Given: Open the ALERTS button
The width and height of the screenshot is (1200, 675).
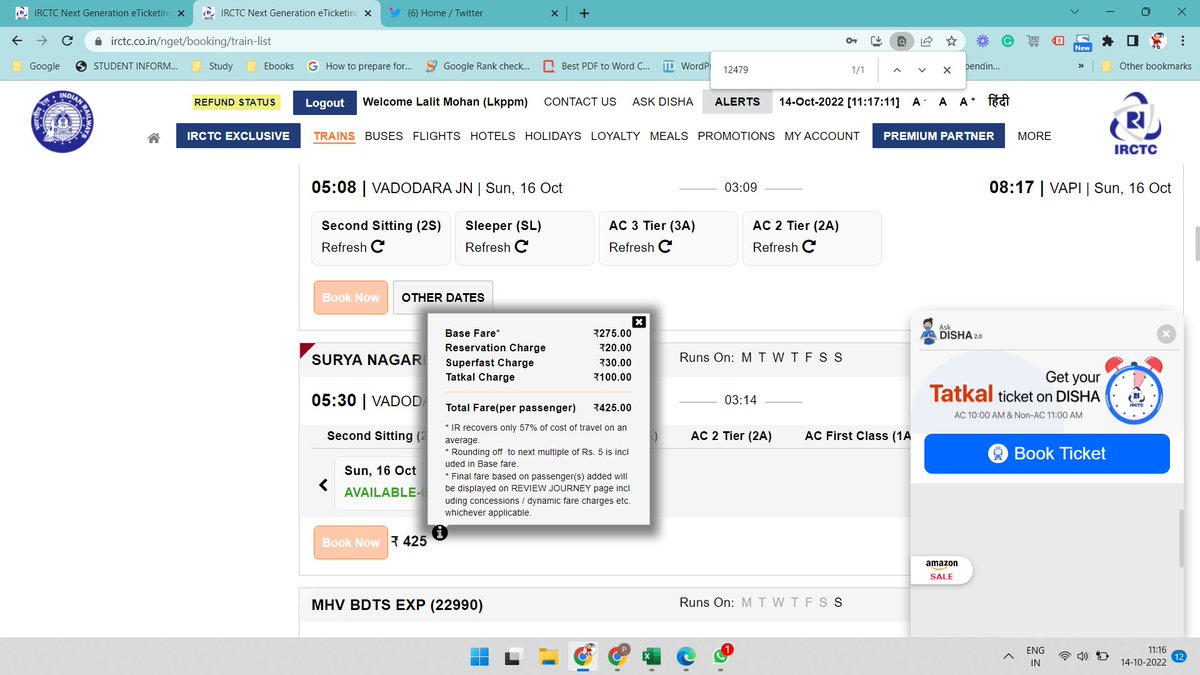Looking at the screenshot, I should click(737, 101).
